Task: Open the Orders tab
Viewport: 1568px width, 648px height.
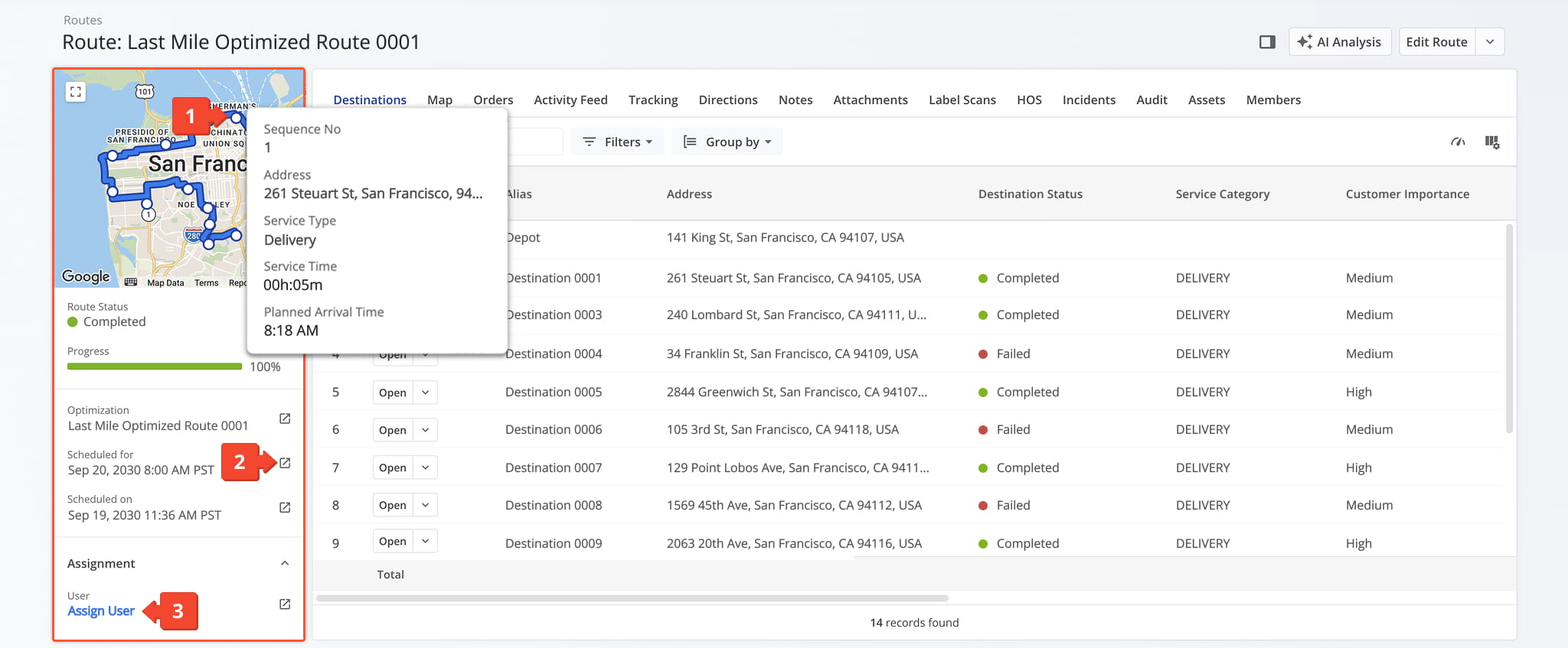Action: pyautogui.click(x=493, y=100)
